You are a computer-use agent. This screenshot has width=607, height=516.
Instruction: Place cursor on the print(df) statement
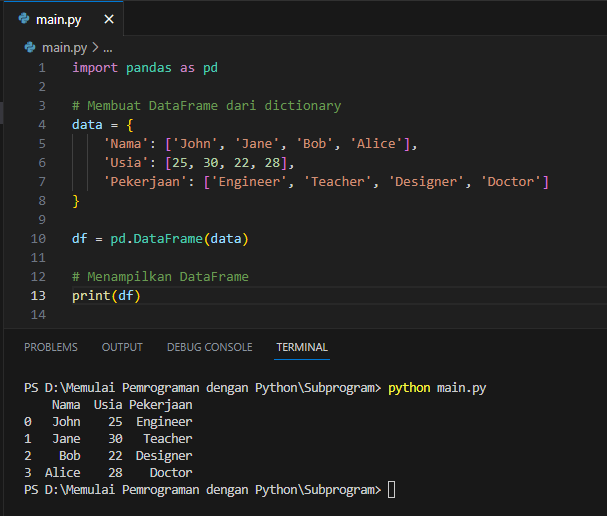(x=106, y=296)
